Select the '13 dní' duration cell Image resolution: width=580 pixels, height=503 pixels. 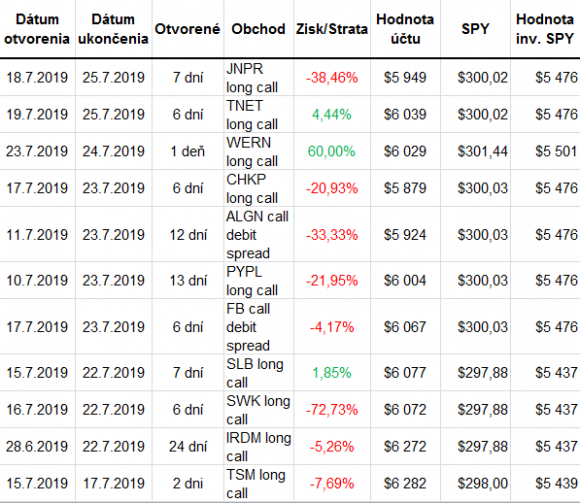(x=188, y=281)
